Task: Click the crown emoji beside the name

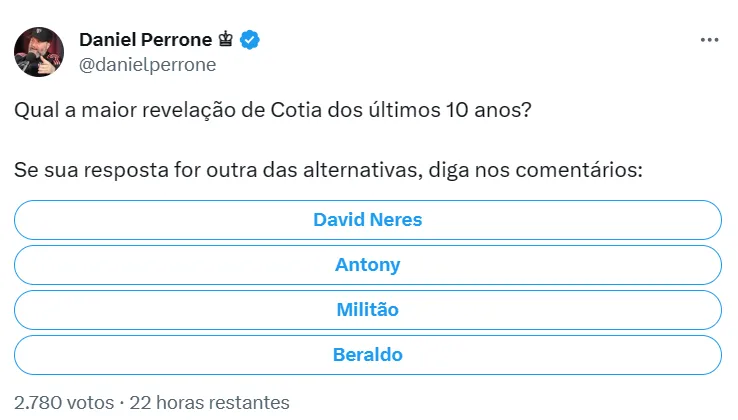Action: (227, 40)
